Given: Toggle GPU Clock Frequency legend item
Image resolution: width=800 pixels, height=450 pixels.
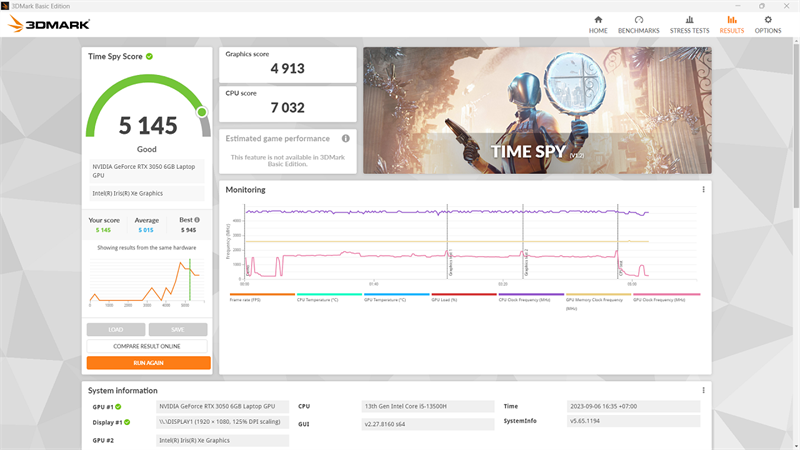Looking at the screenshot, I should [666, 297].
